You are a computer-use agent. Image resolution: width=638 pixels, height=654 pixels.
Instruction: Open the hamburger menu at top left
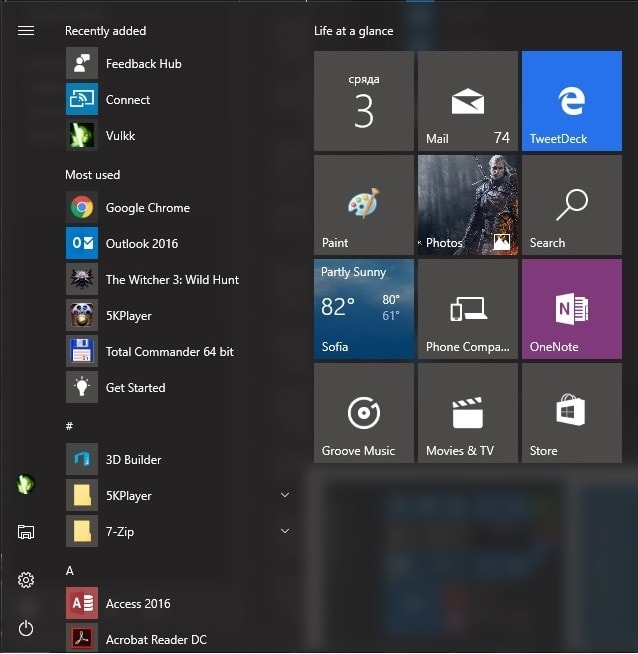26,31
